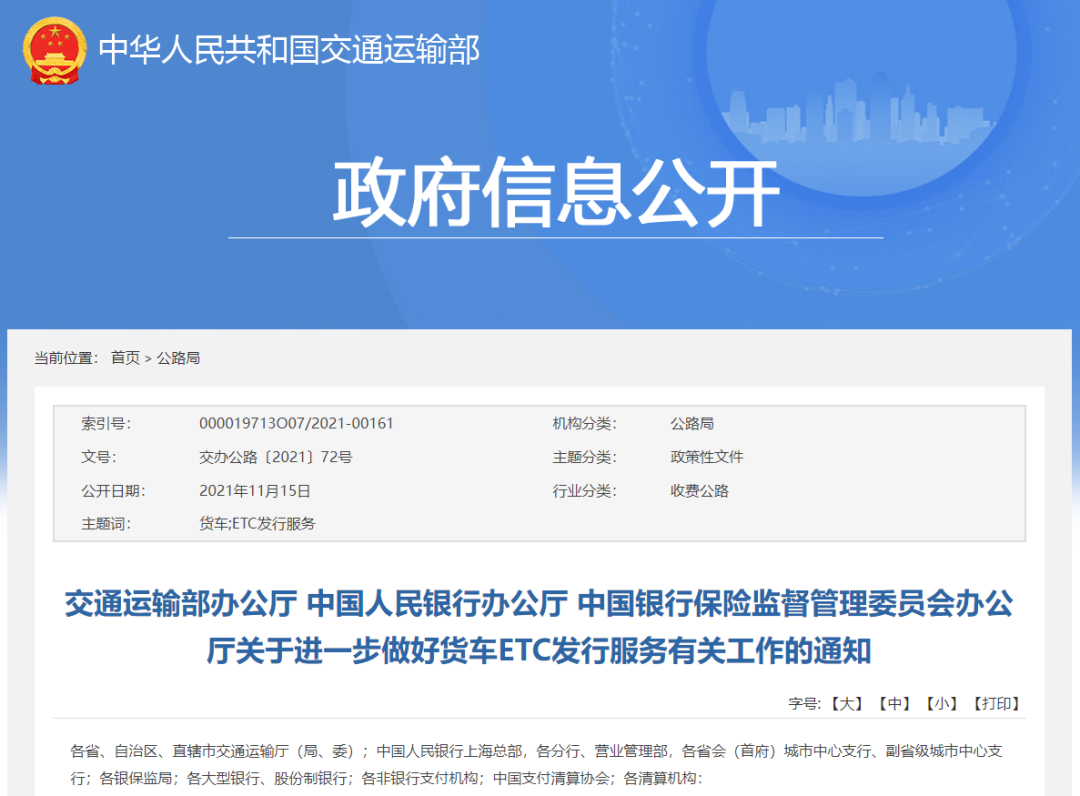Click the national emblem logo
This screenshot has height=796, width=1080.
[54, 51]
